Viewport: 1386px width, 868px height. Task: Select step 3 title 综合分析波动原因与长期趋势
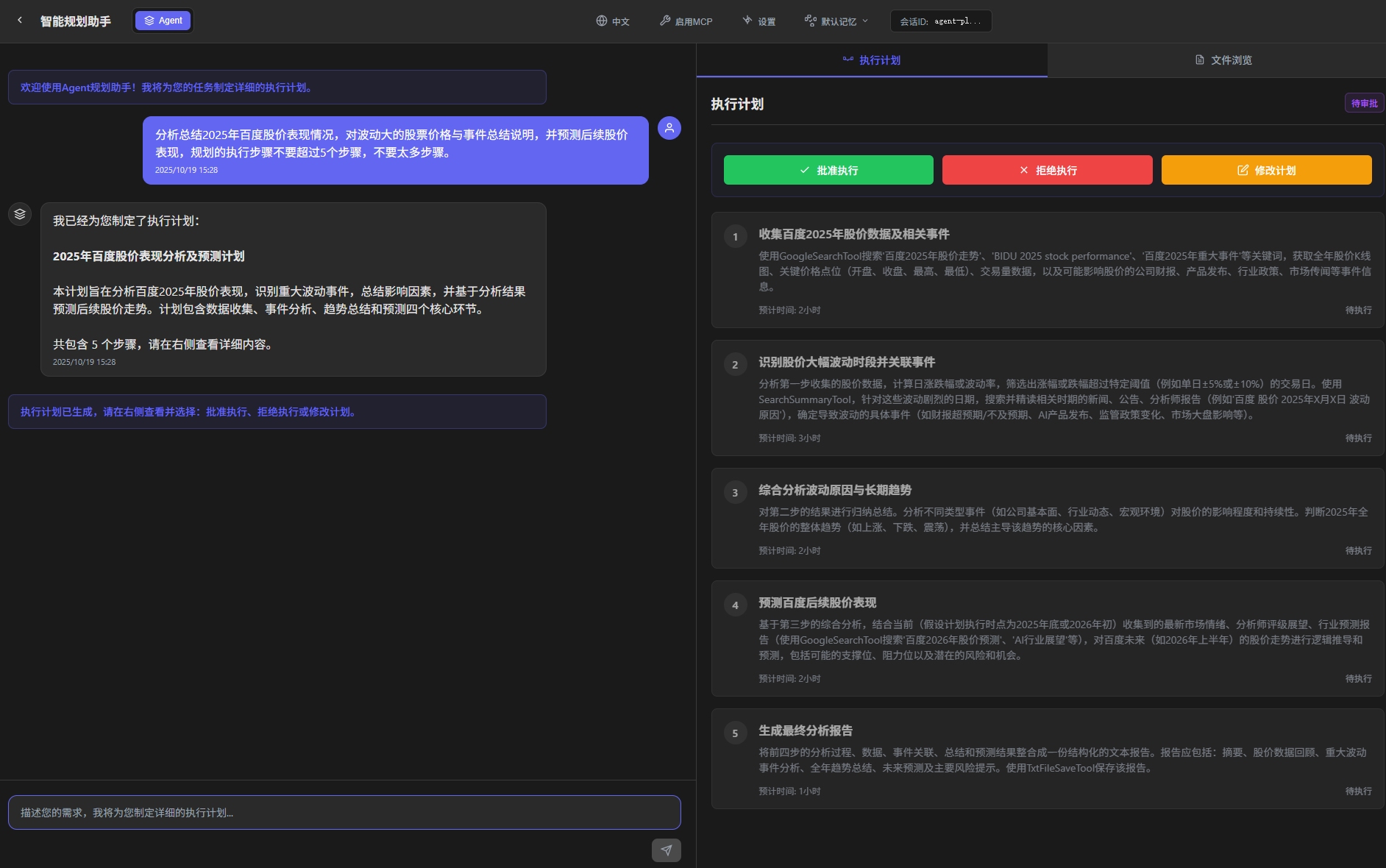(x=835, y=490)
